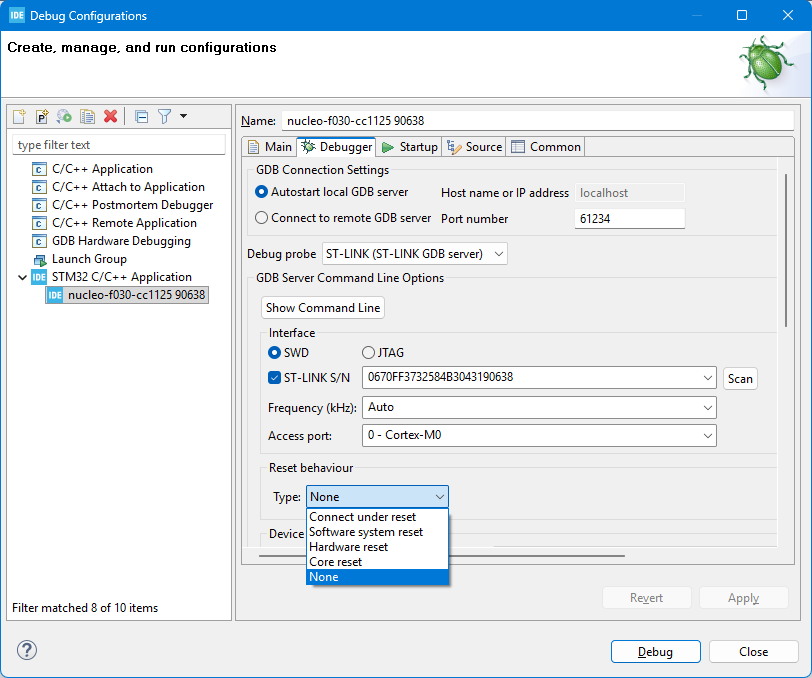
Task: Click the New prototype configuration icon
Action: click(42, 117)
